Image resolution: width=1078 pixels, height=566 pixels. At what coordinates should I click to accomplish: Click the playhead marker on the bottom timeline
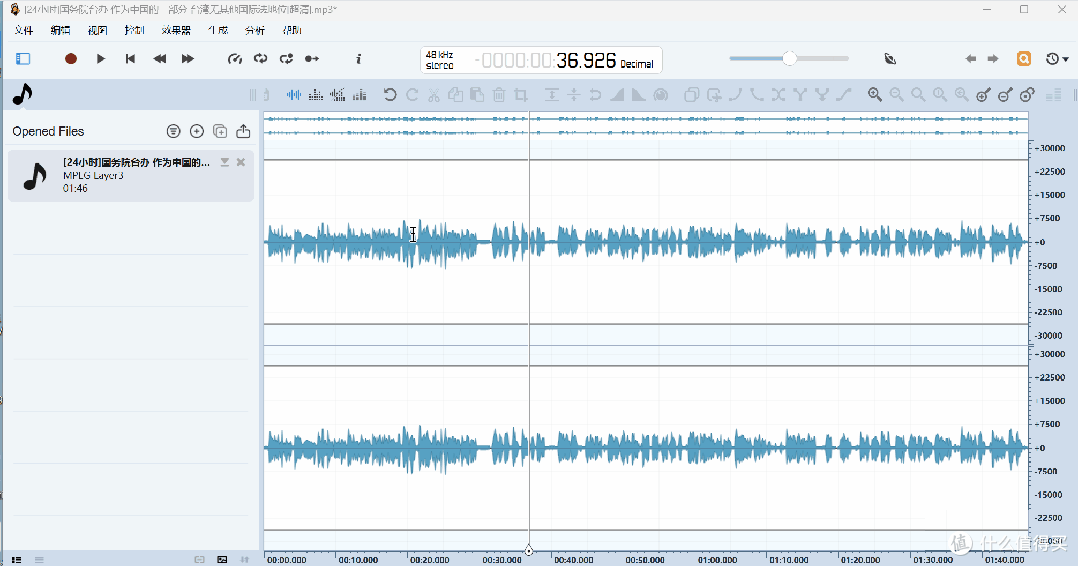tap(529, 550)
